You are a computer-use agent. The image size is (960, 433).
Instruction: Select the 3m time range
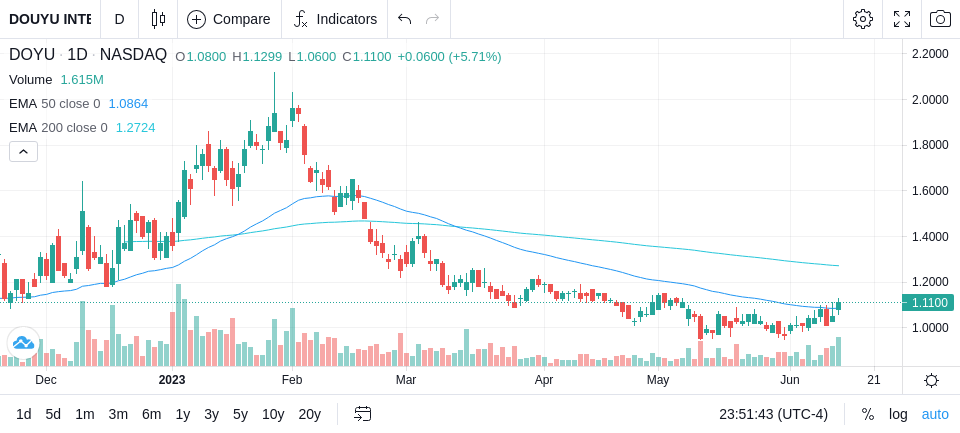(x=118, y=414)
